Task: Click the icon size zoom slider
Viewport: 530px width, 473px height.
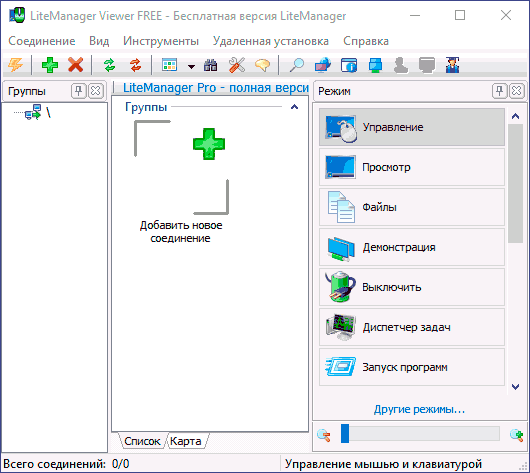Action: [x=420, y=433]
